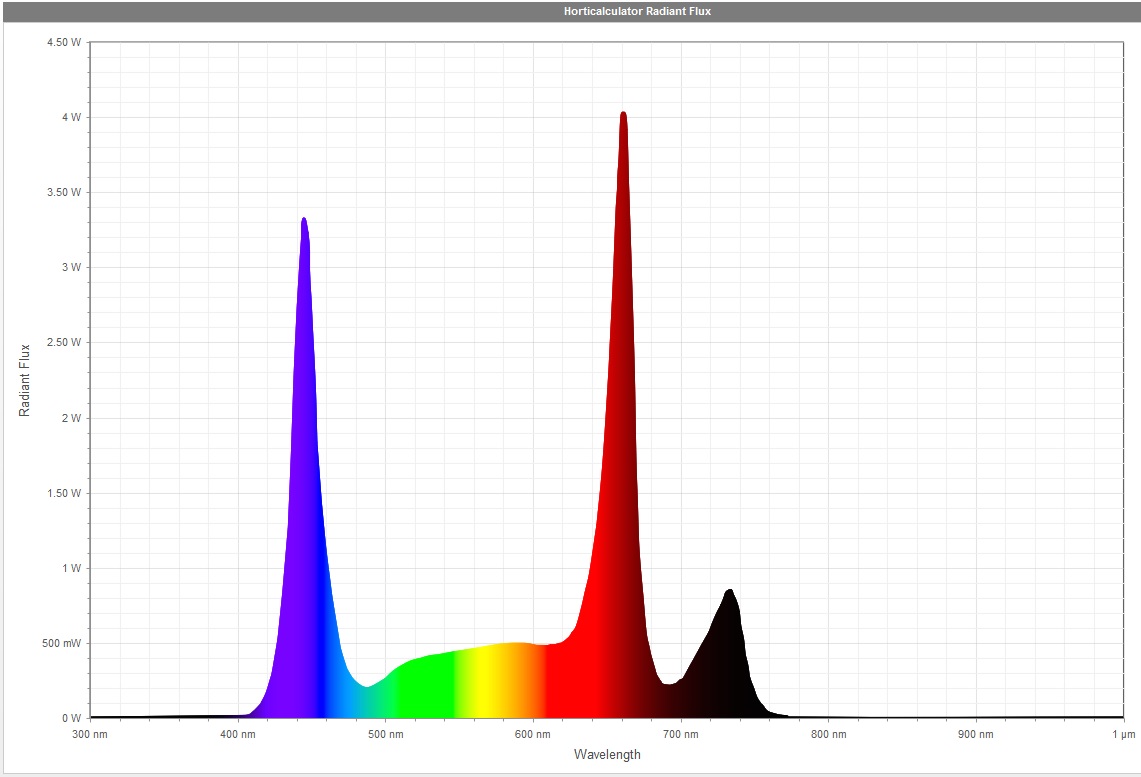
Task: Click the 500 mW y-axis label
Action: tap(62, 644)
